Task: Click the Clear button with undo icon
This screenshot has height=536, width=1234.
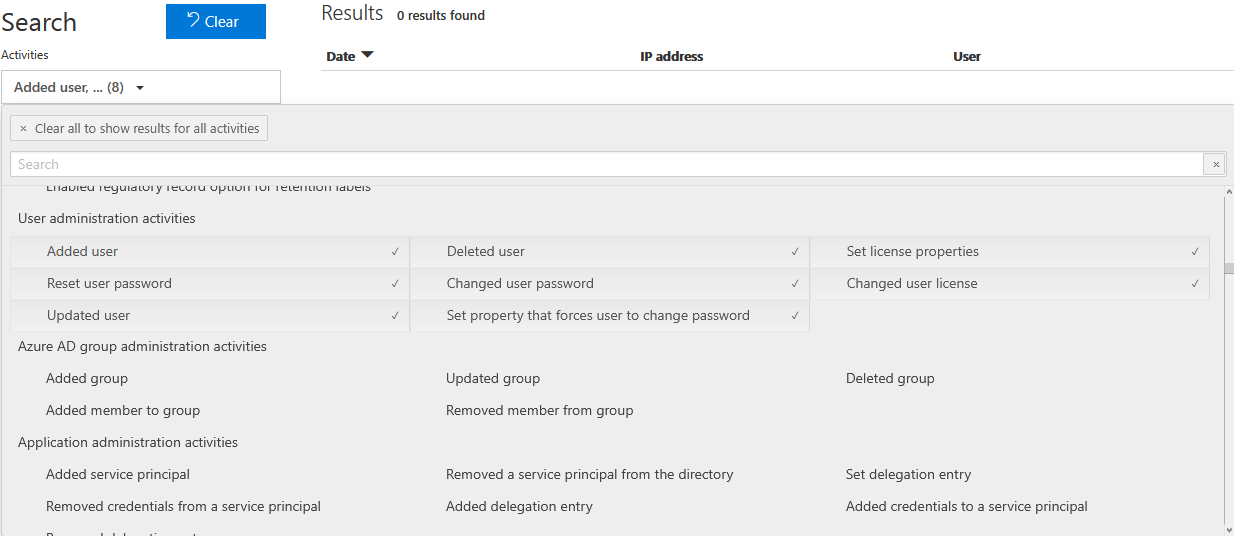Action: (x=215, y=21)
